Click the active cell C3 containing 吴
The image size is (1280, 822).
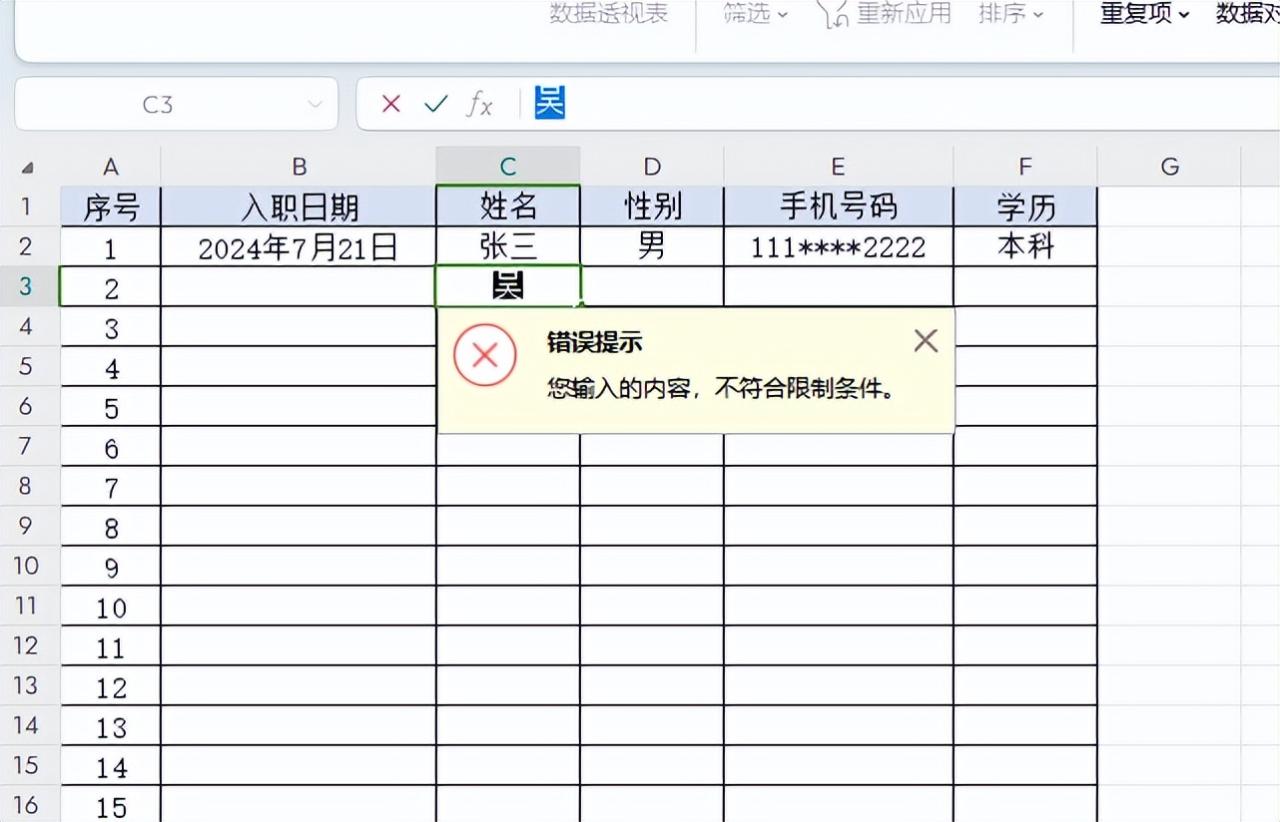click(508, 287)
